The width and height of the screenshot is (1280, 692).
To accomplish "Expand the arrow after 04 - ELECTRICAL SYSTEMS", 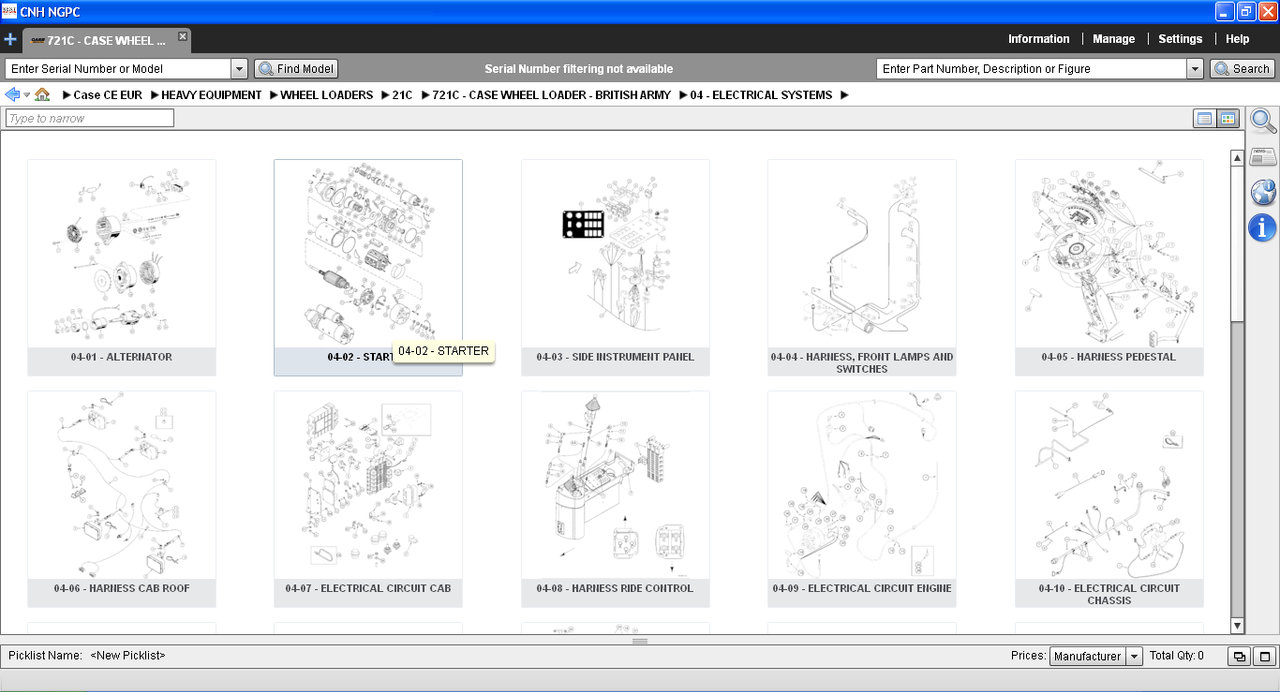I will pyautogui.click(x=844, y=95).
